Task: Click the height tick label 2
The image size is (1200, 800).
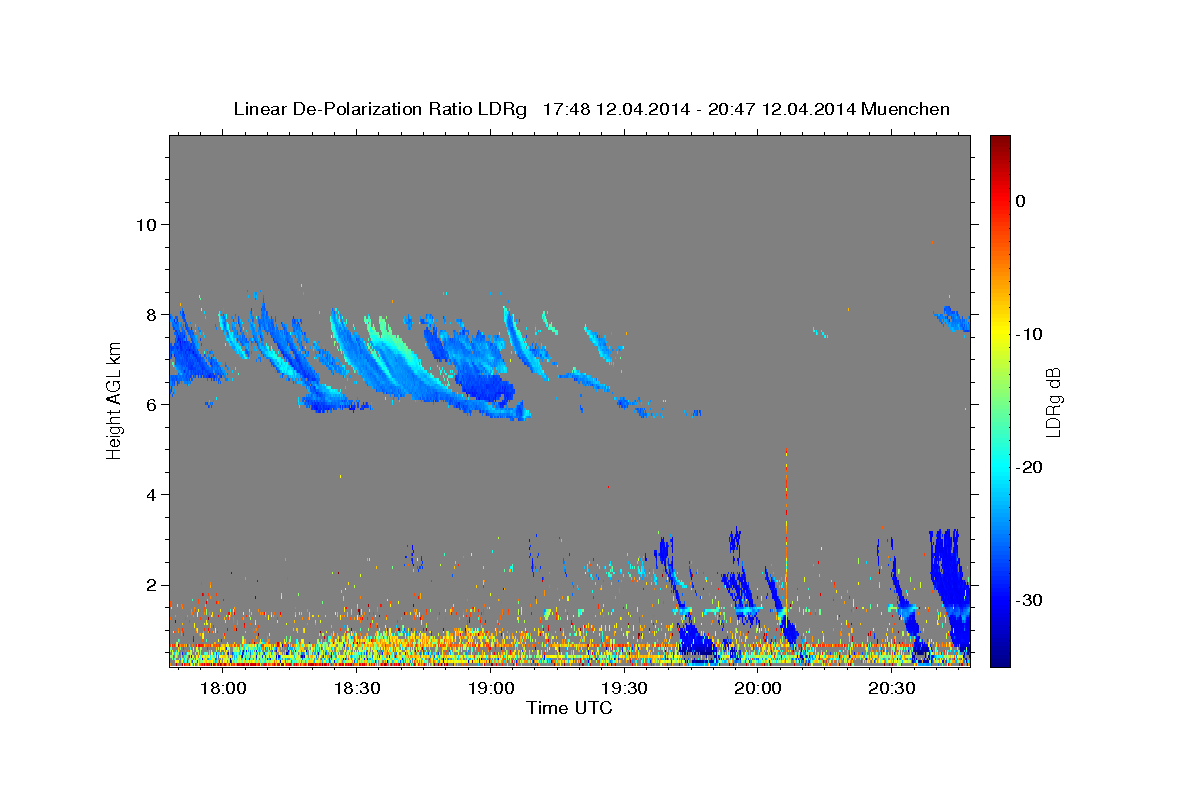Action: click(x=150, y=585)
